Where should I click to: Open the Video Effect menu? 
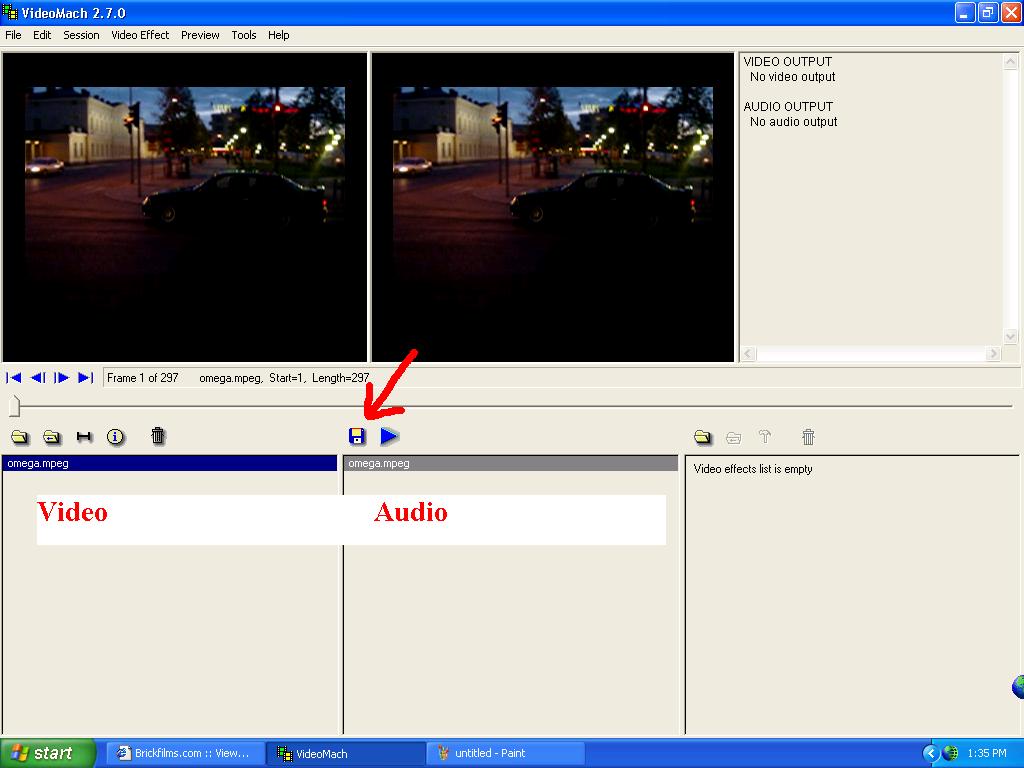coord(140,35)
